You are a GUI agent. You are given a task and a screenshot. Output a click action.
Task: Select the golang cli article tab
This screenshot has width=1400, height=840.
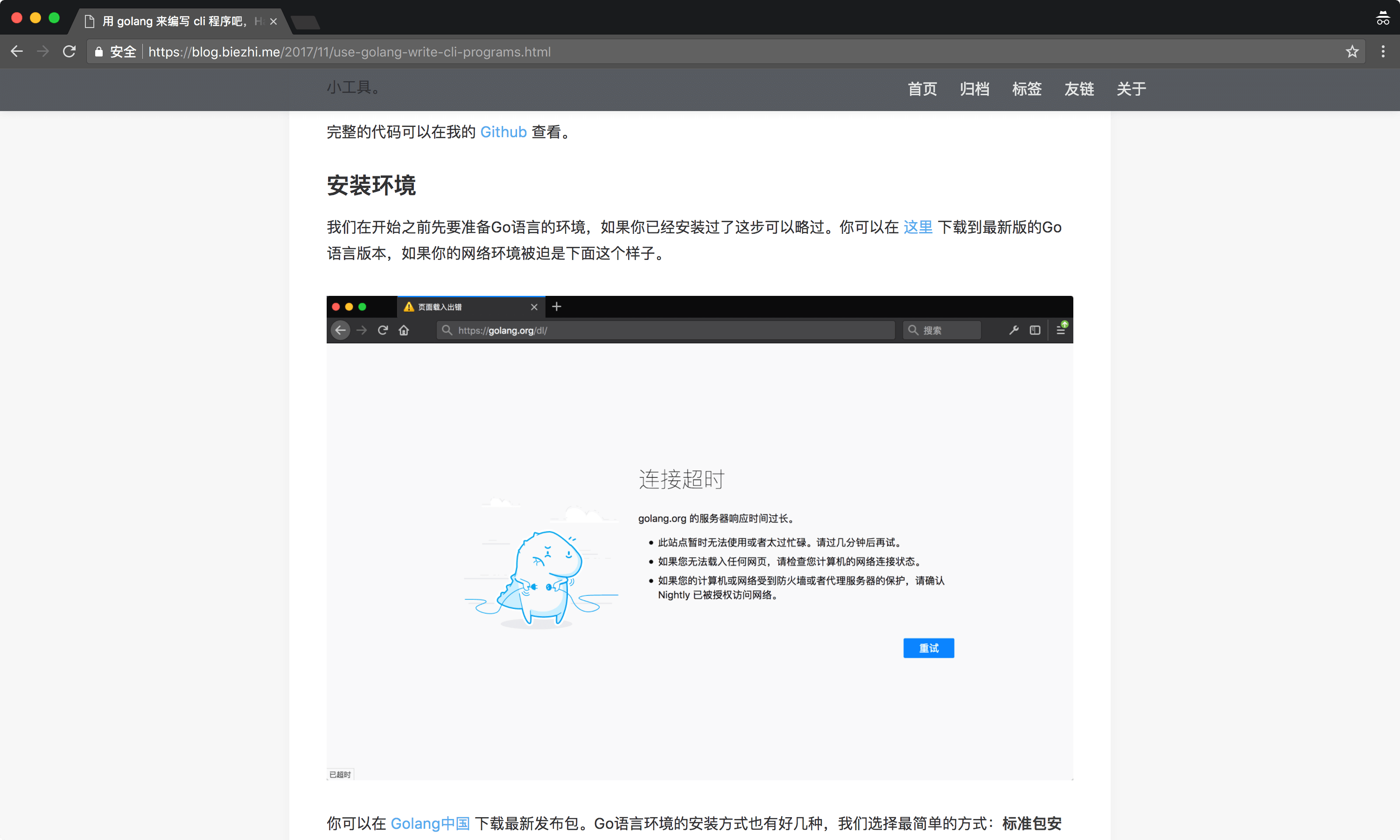pos(175,21)
